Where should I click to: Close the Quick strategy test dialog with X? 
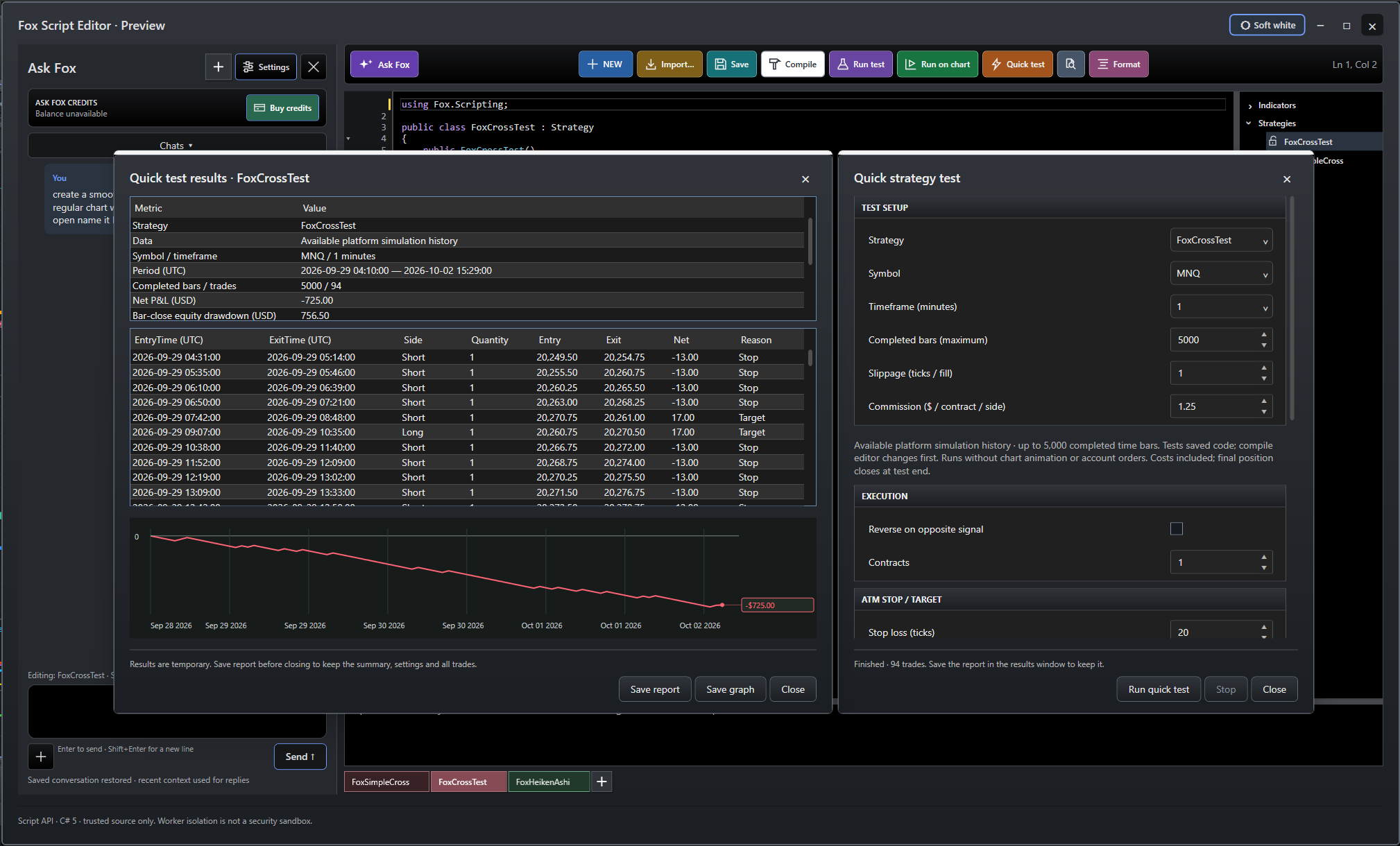point(1287,180)
